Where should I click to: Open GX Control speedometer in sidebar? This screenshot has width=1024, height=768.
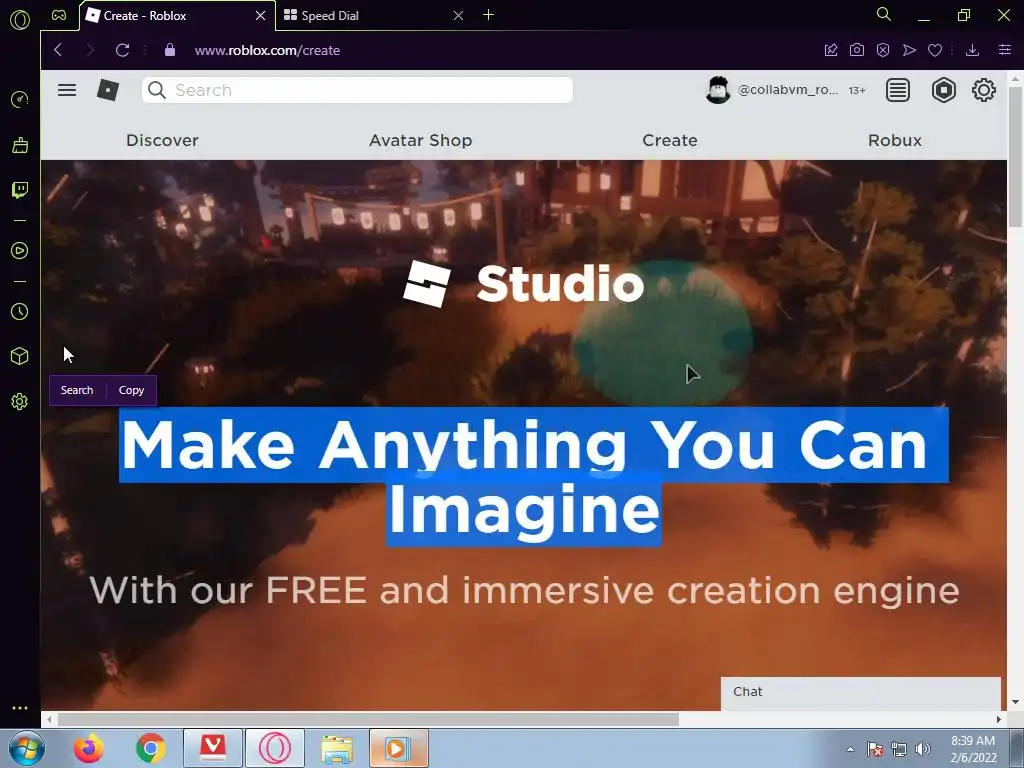20,99
